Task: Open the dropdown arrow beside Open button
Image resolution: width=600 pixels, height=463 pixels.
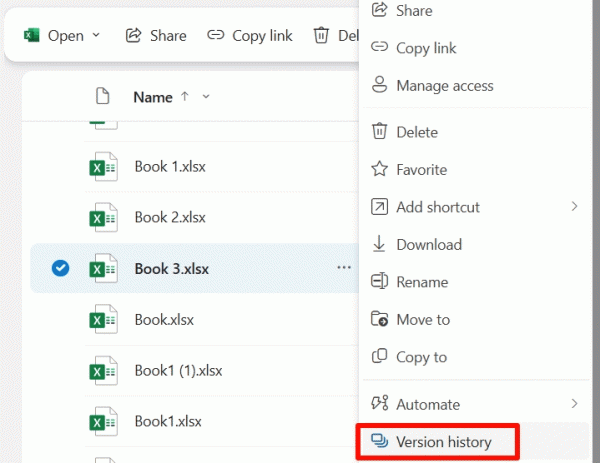Action: click(x=97, y=35)
